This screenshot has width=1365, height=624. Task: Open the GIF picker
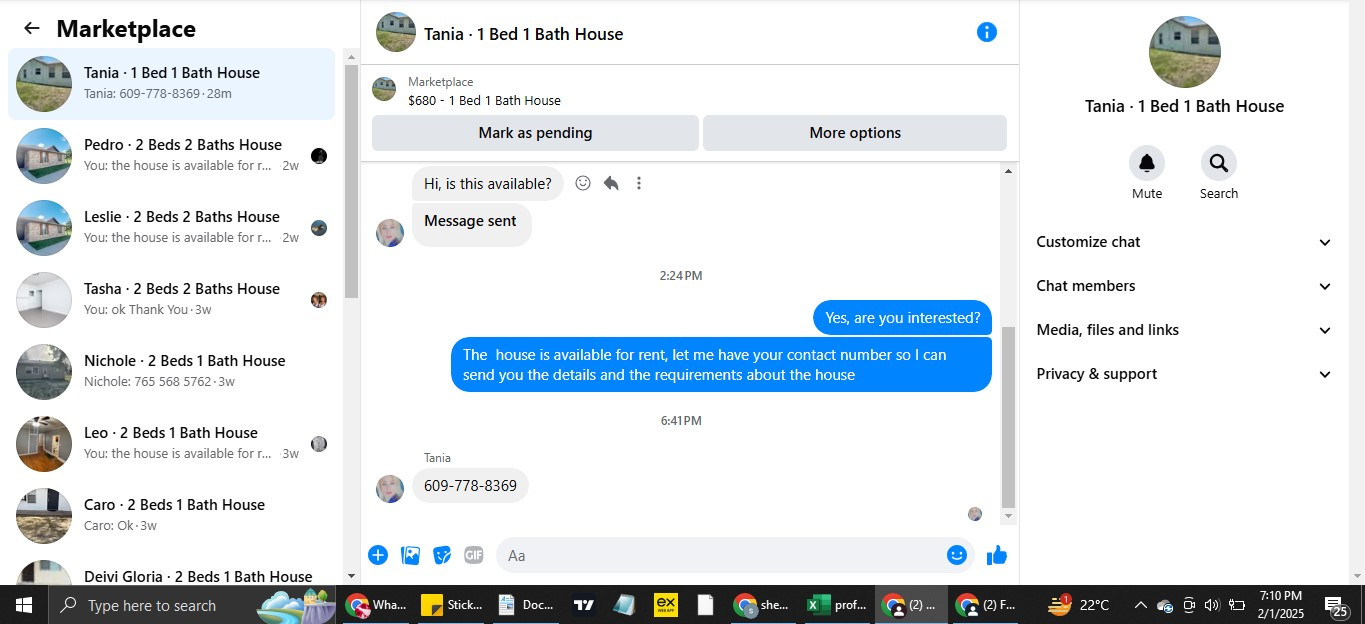pyautogui.click(x=474, y=555)
